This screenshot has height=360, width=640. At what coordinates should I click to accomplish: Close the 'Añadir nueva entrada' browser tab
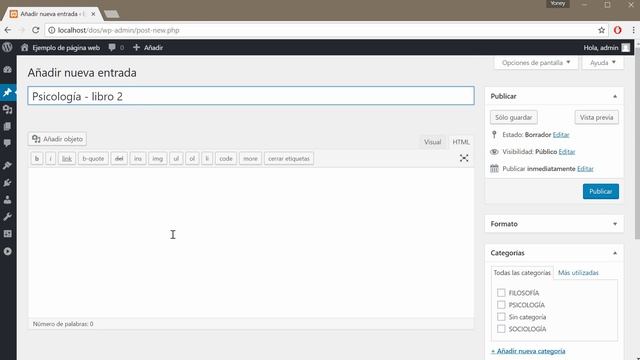click(93, 14)
